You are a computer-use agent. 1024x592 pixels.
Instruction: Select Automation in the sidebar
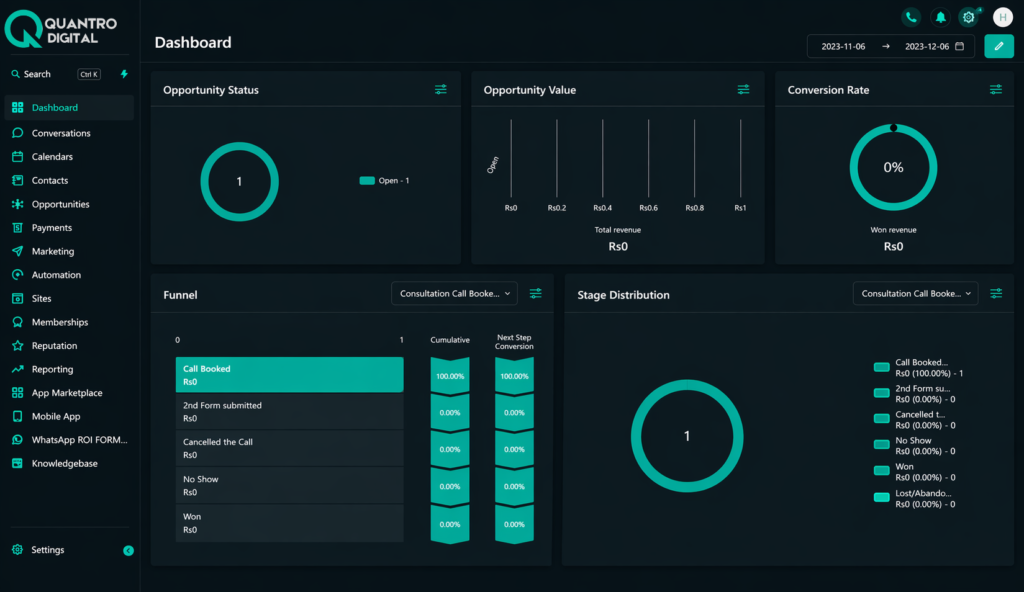(69, 274)
